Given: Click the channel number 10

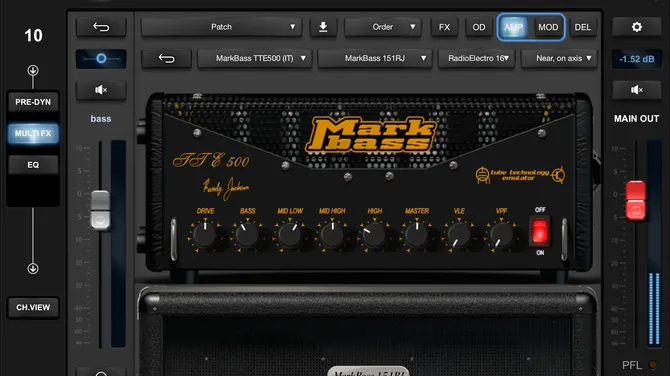Looking at the screenshot, I should pos(33,35).
